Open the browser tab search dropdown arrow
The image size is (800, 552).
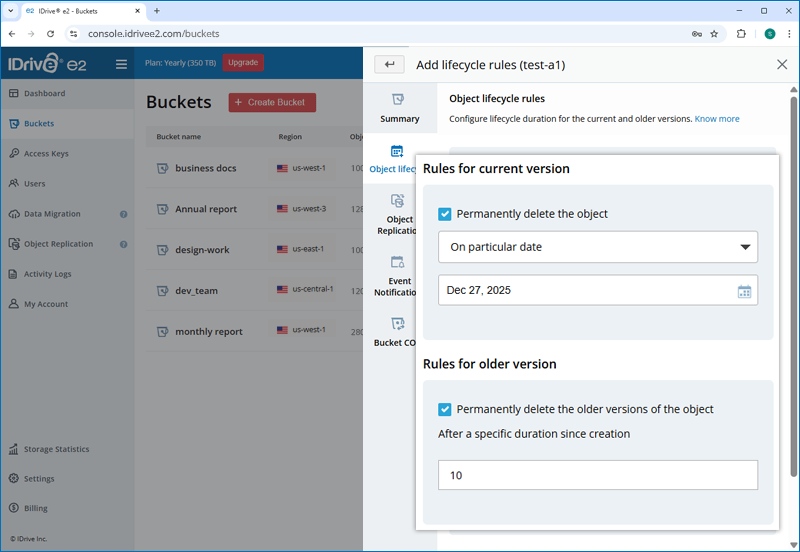tap(10, 10)
